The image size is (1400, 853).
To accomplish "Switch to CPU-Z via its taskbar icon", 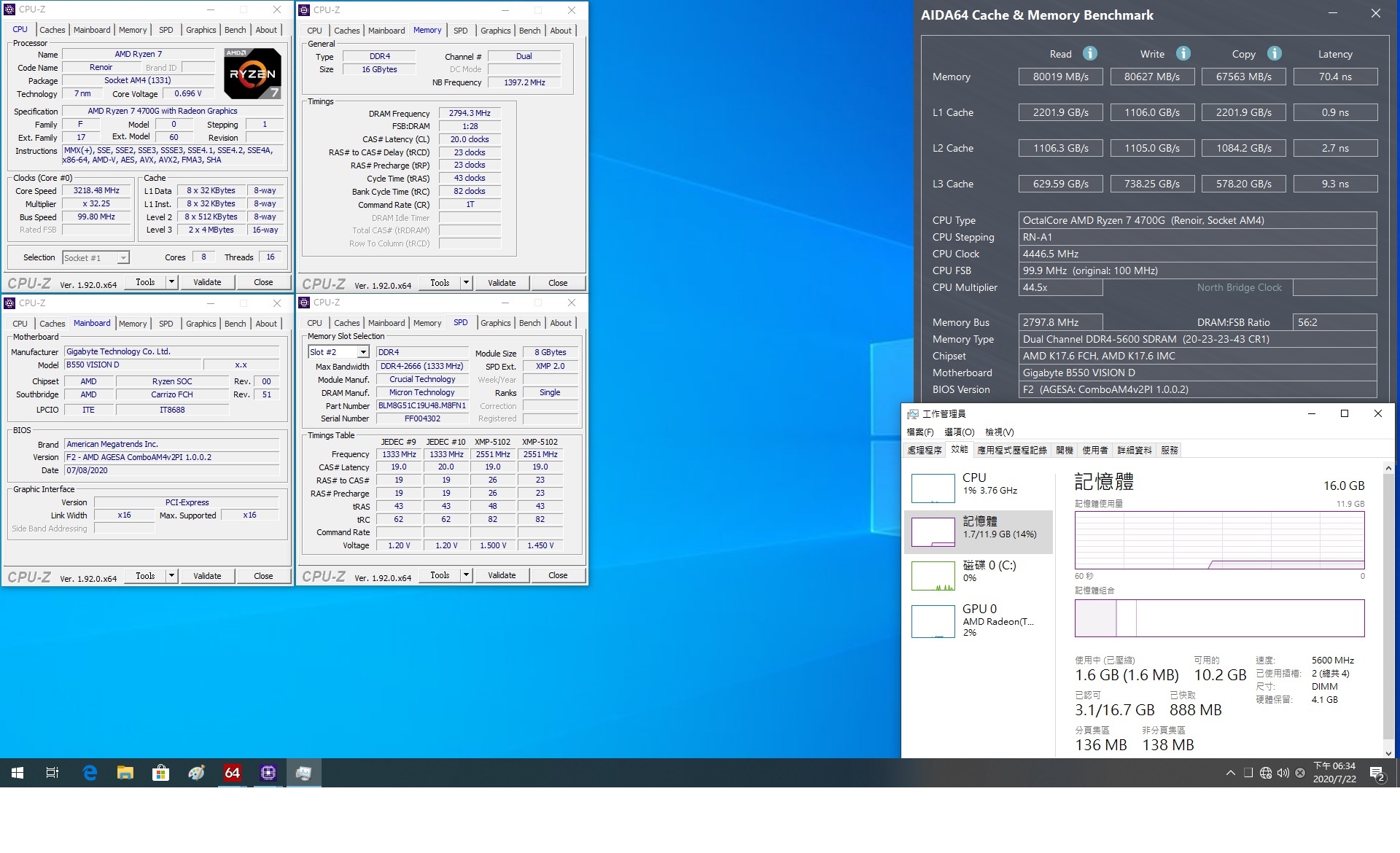I will [268, 773].
